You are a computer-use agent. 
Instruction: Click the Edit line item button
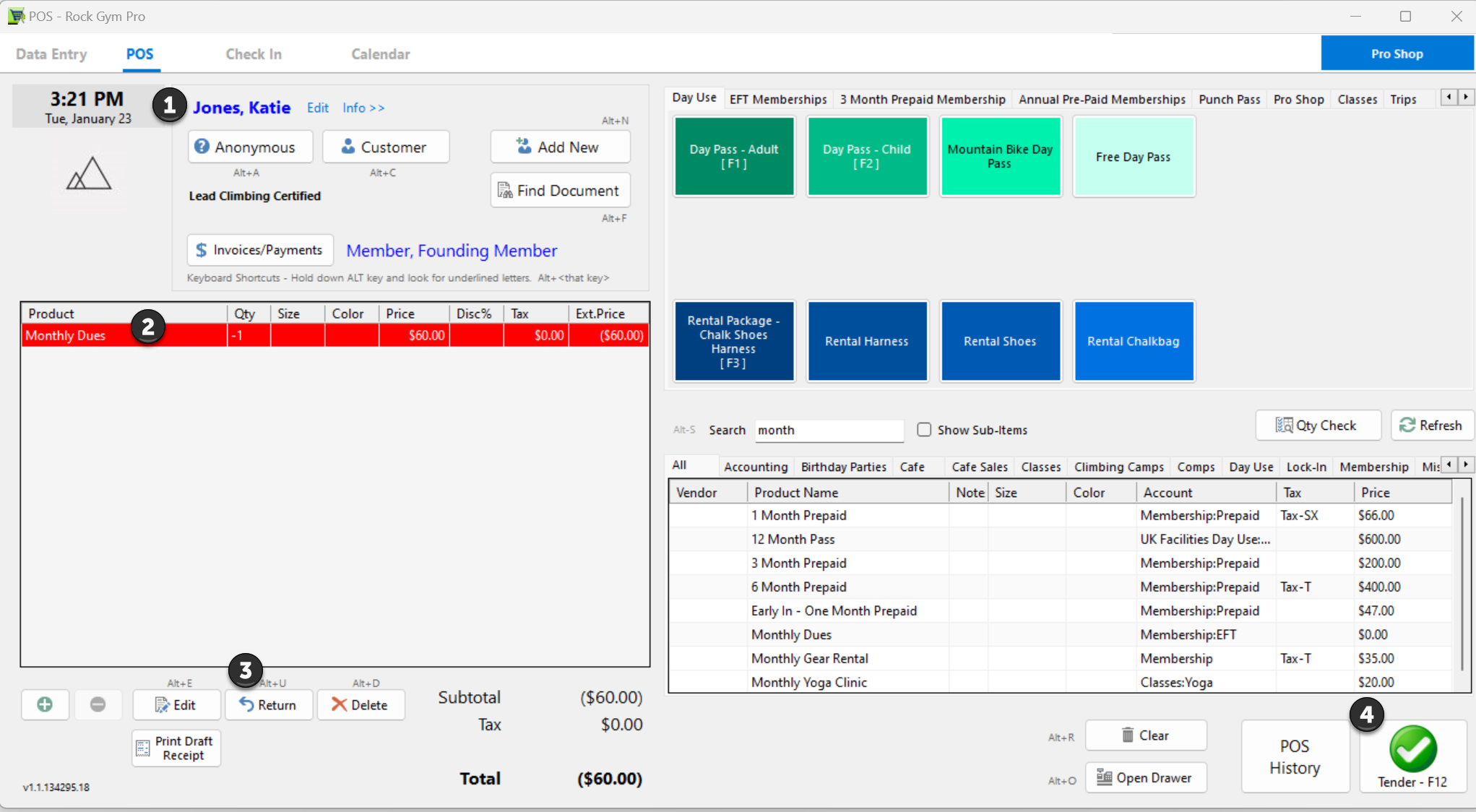176,704
